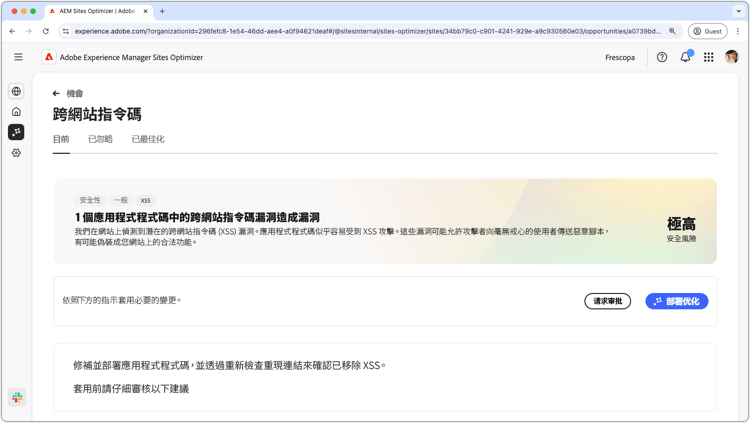Open the user profile avatar
Image resolution: width=750 pixels, height=423 pixels.
pyautogui.click(x=731, y=57)
